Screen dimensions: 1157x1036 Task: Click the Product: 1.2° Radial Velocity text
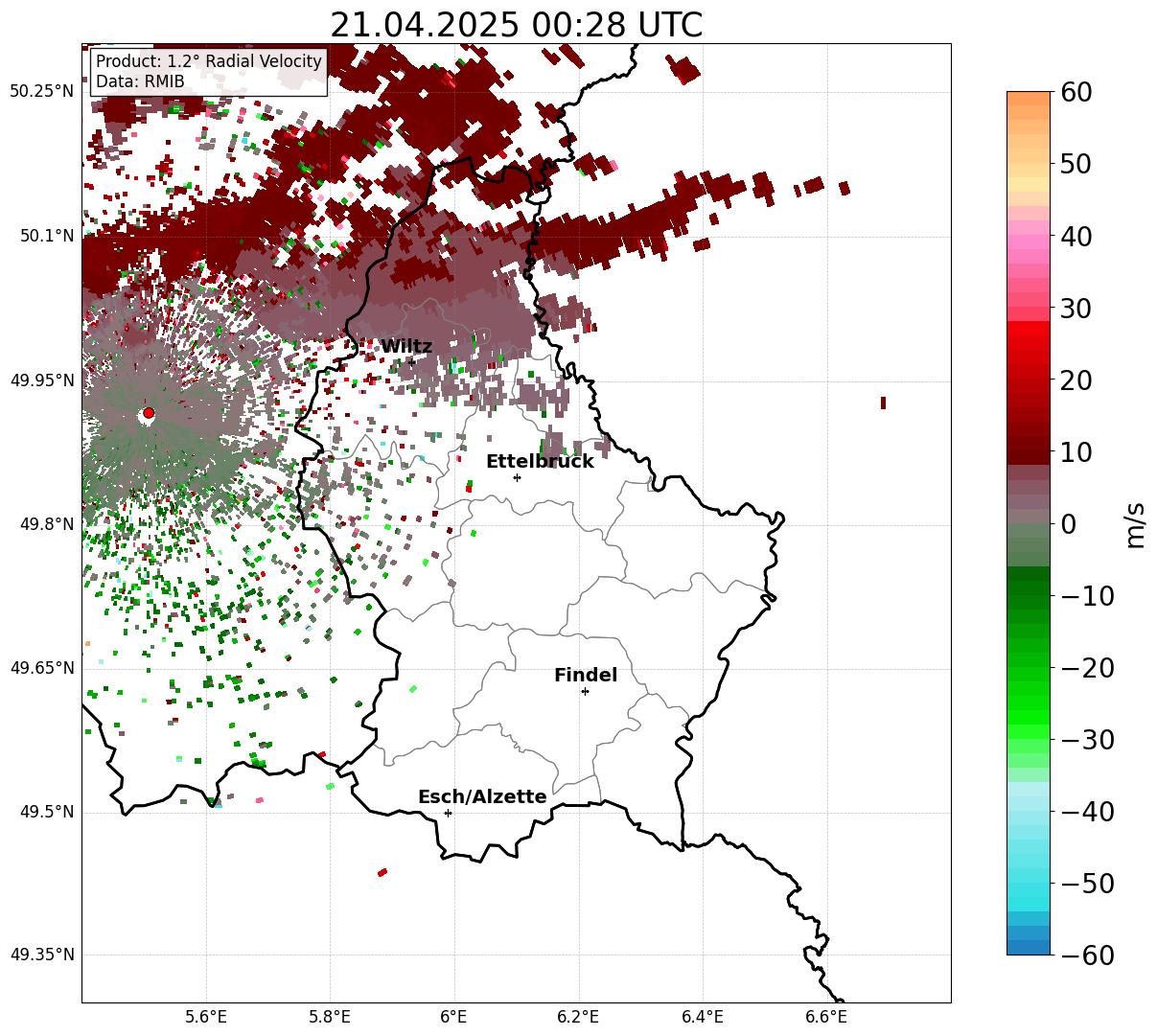(x=209, y=61)
